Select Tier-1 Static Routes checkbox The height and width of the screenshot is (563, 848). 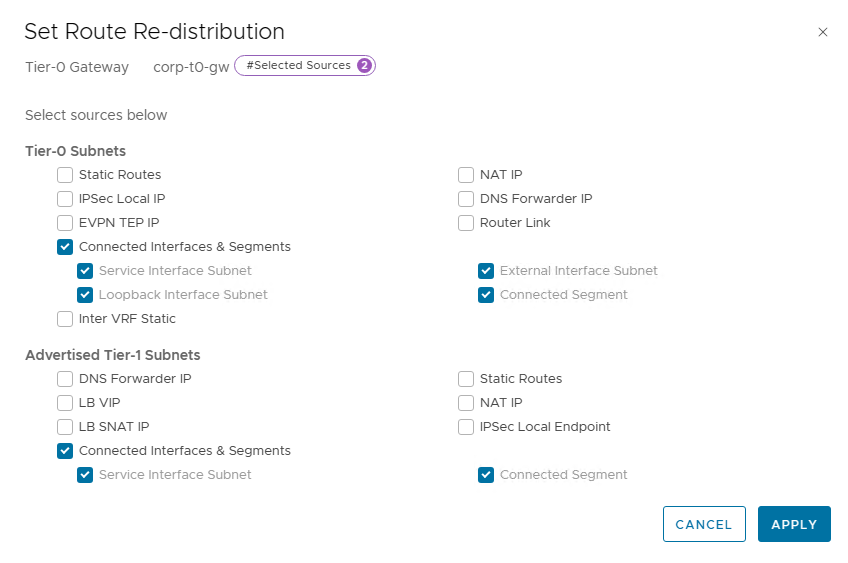tap(466, 379)
